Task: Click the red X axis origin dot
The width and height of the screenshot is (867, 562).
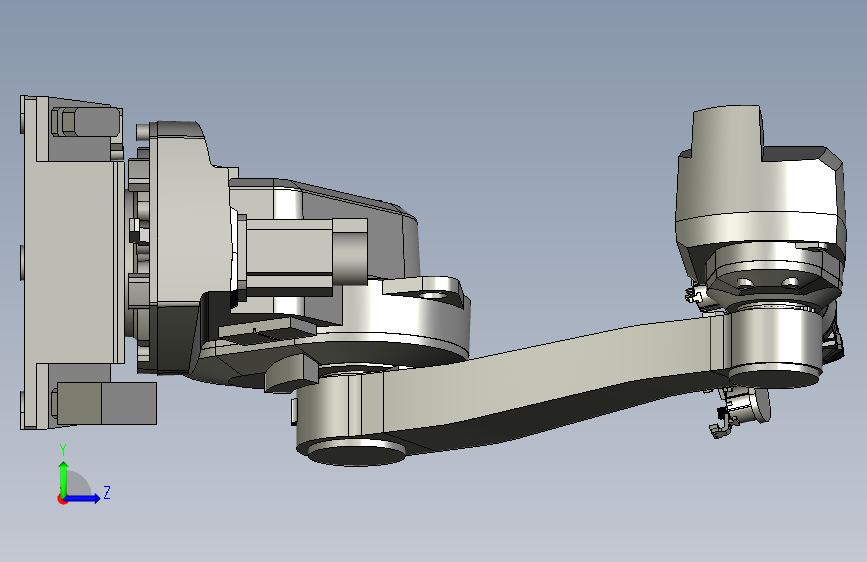Action: [62, 499]
